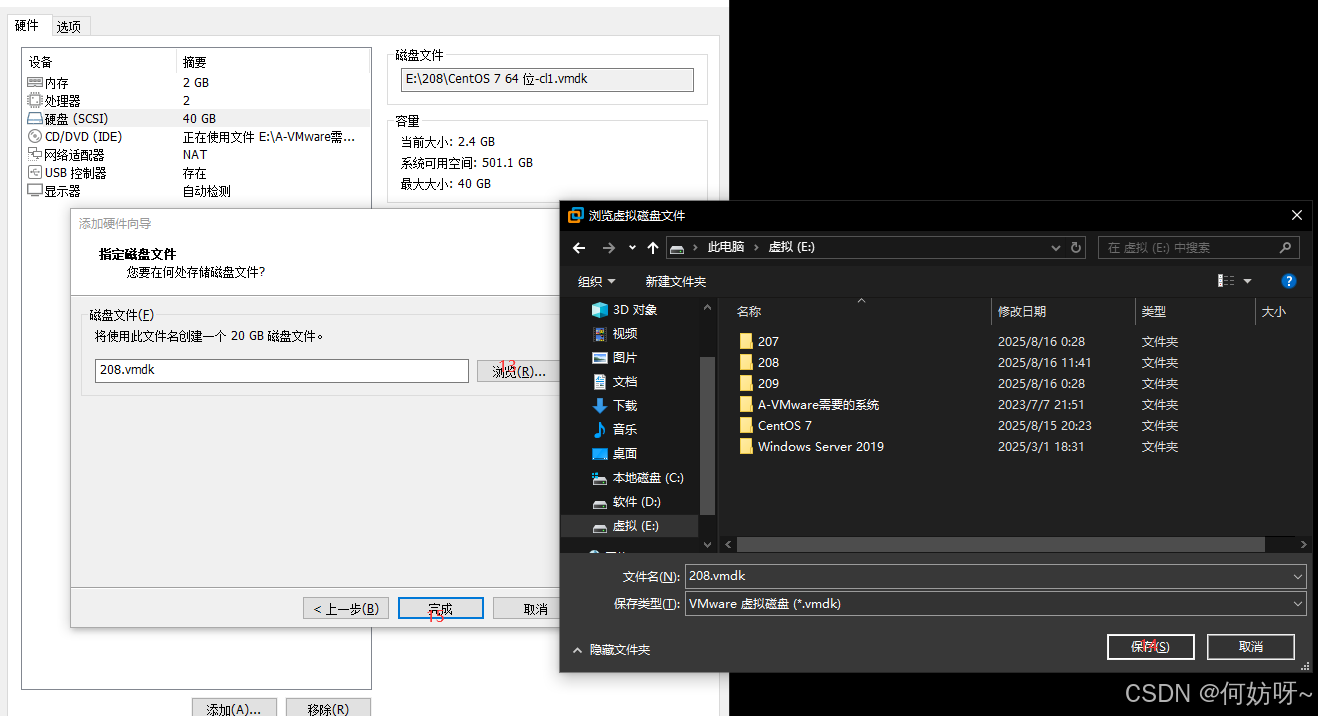Click 移除 to remove hardware
This screenshot has width=1318, height=716.
click(x=328, y=709)
